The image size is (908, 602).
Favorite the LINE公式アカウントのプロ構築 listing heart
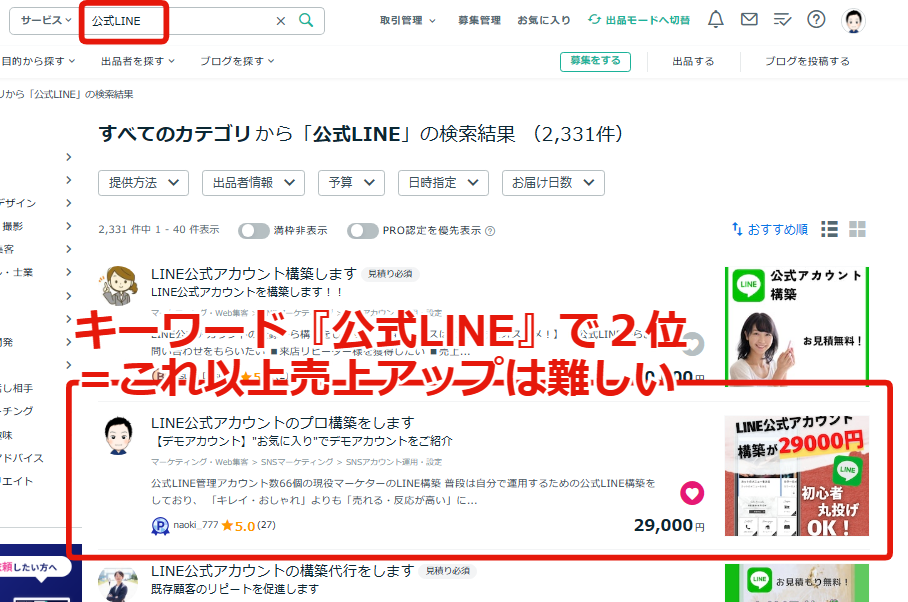692,493
